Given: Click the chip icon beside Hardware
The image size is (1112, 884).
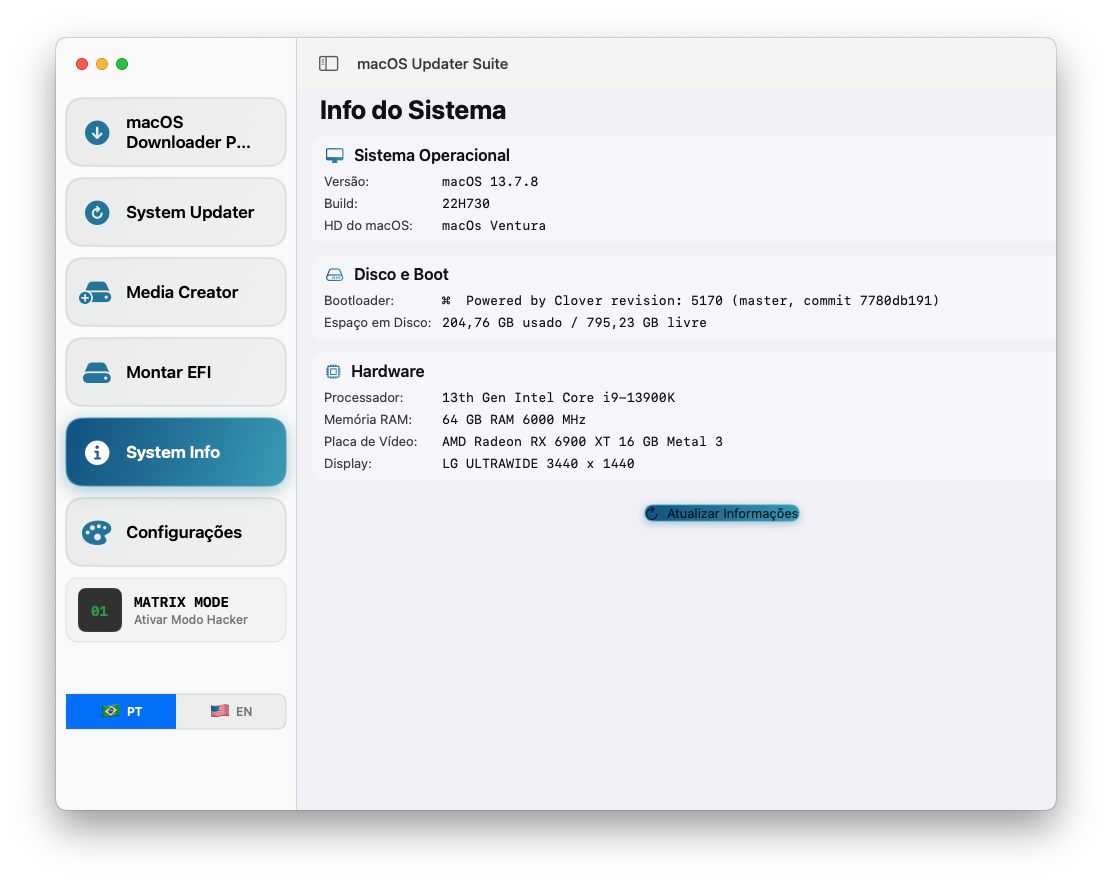Looking at the screenshot, I should coord(333,372).
